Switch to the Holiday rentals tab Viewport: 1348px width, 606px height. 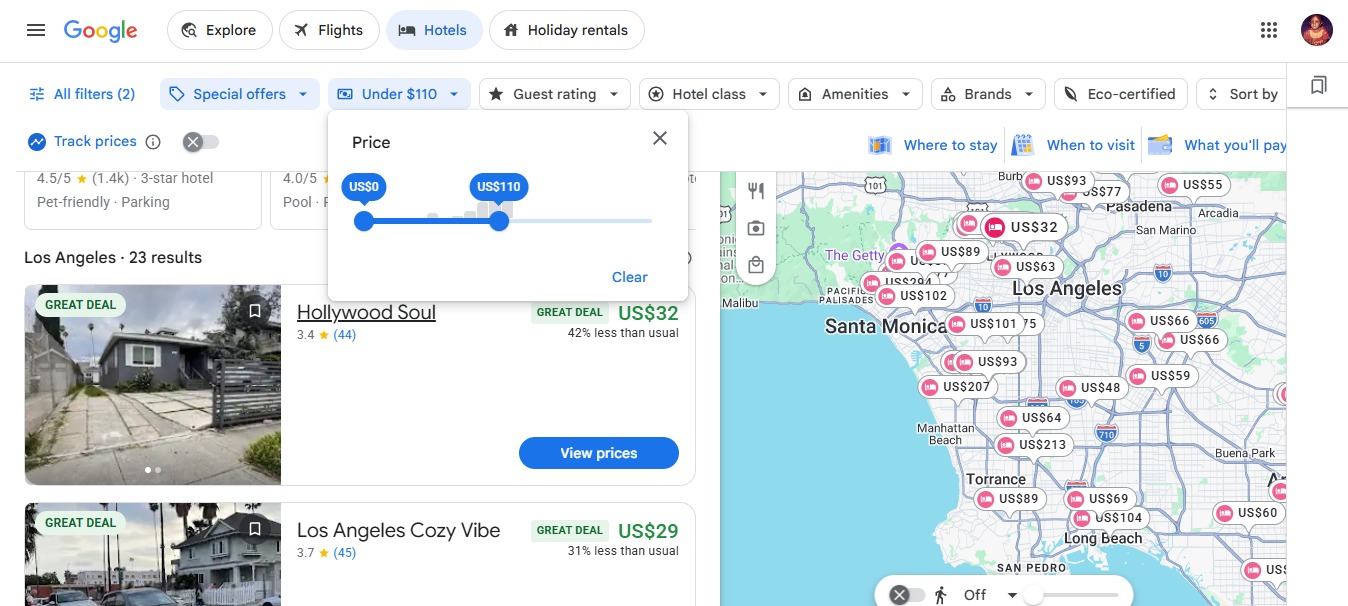(x=566, y=30)
